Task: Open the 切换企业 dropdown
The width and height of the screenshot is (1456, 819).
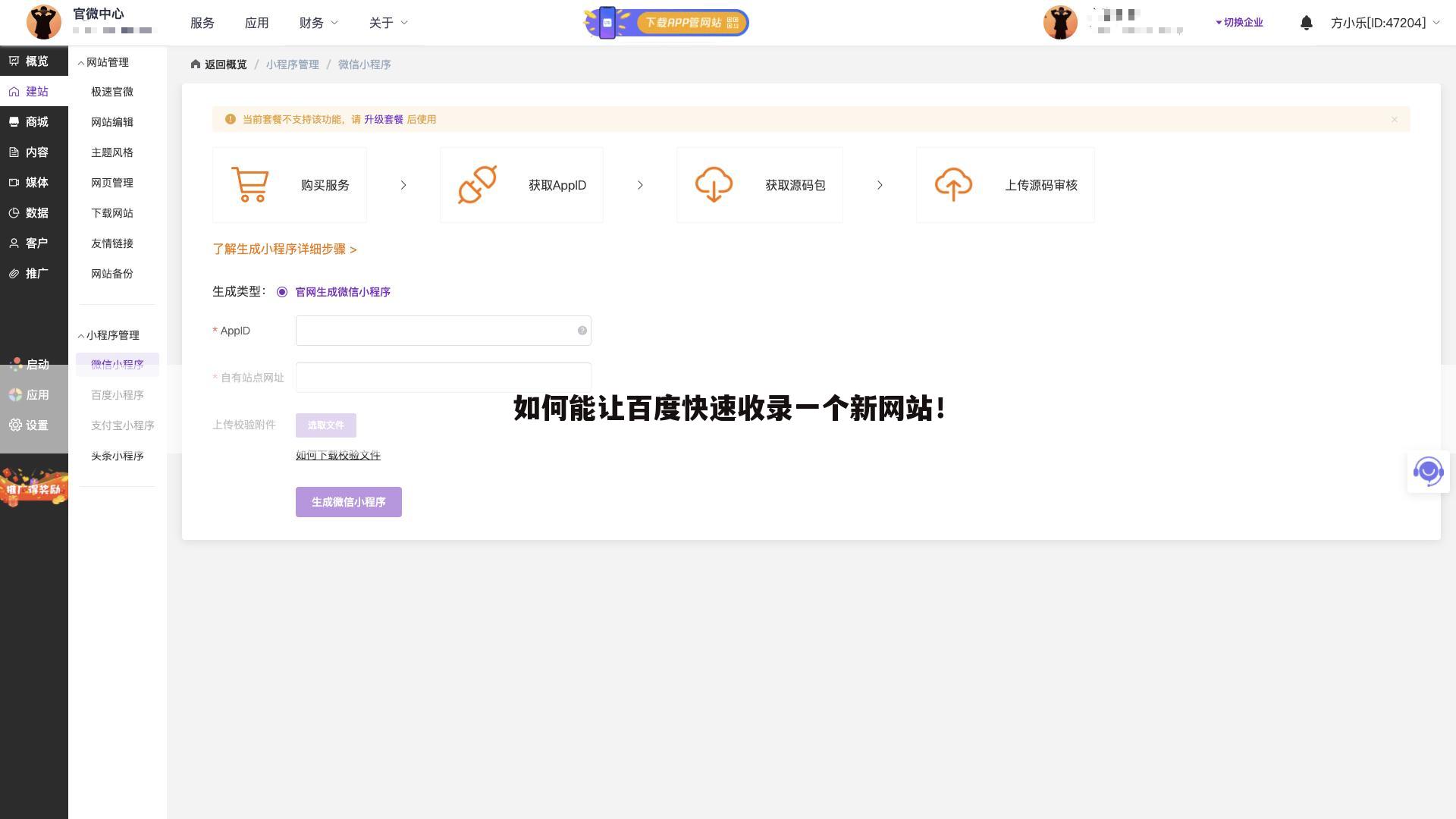Action: pos(1239,23)
